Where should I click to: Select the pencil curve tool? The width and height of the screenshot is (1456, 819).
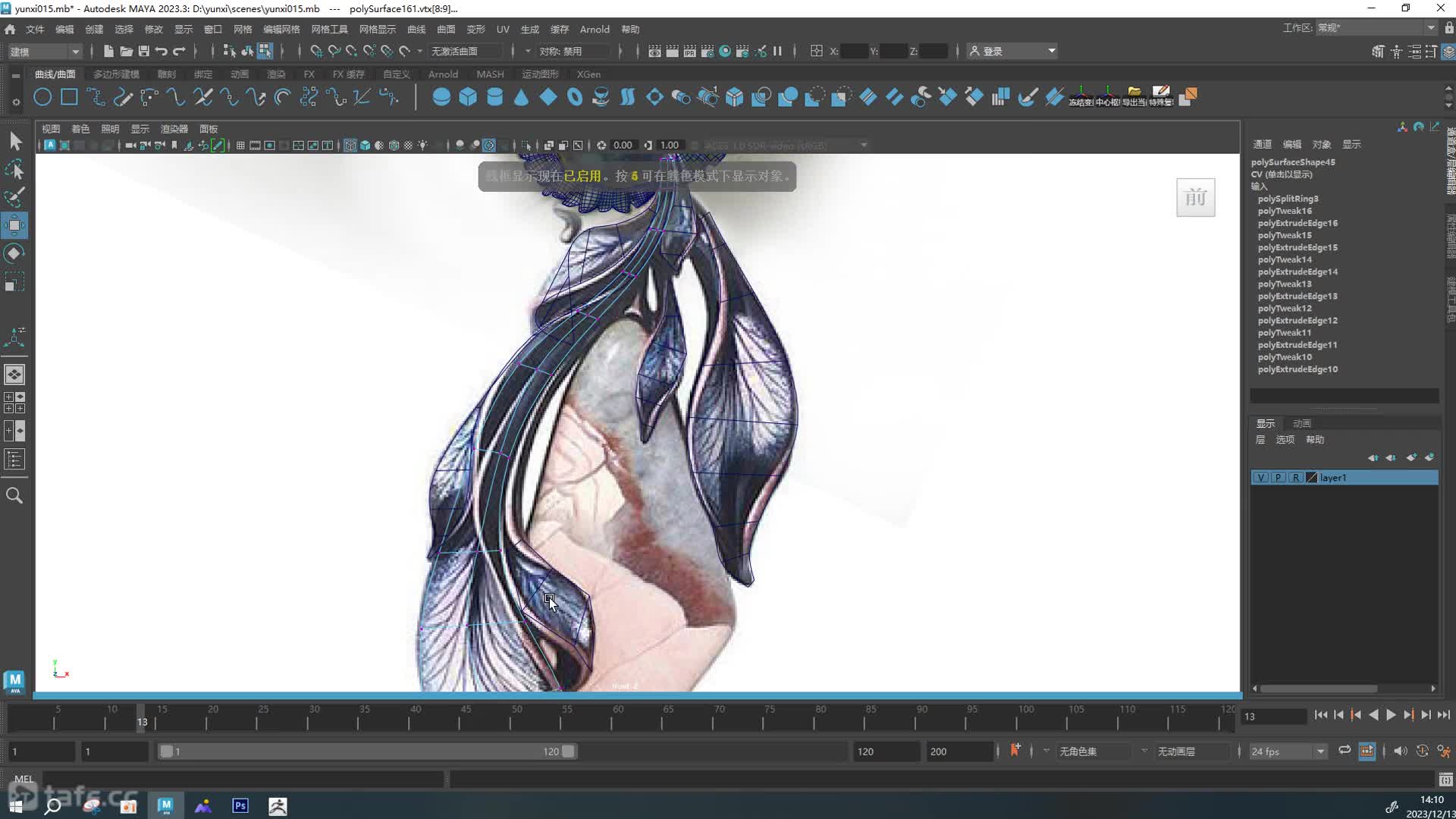click(x=122, y=97)
